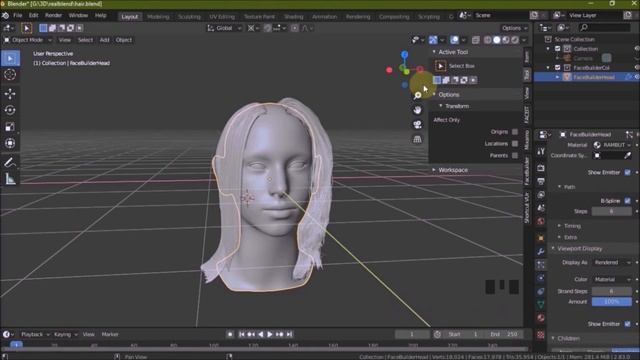Switch to wireframe viewport shading
Screen dimensions: 640x360
pos(488,40)
